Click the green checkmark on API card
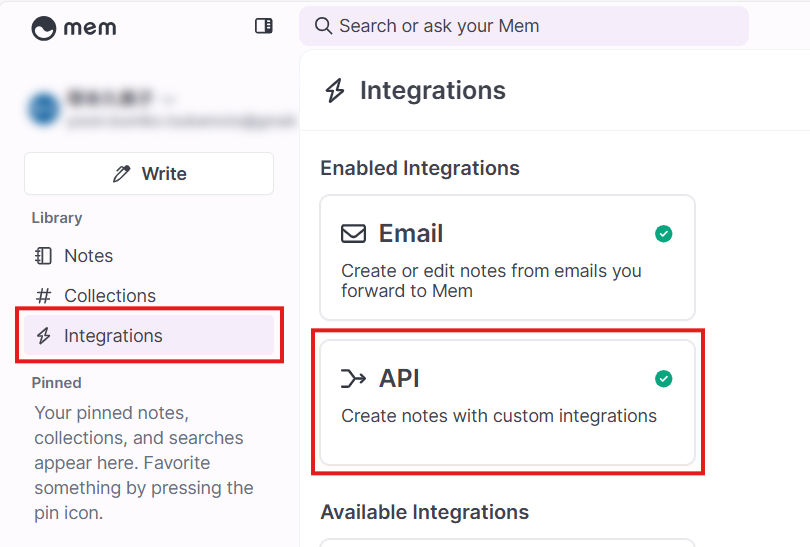810x547 pixels. point(663,379)
